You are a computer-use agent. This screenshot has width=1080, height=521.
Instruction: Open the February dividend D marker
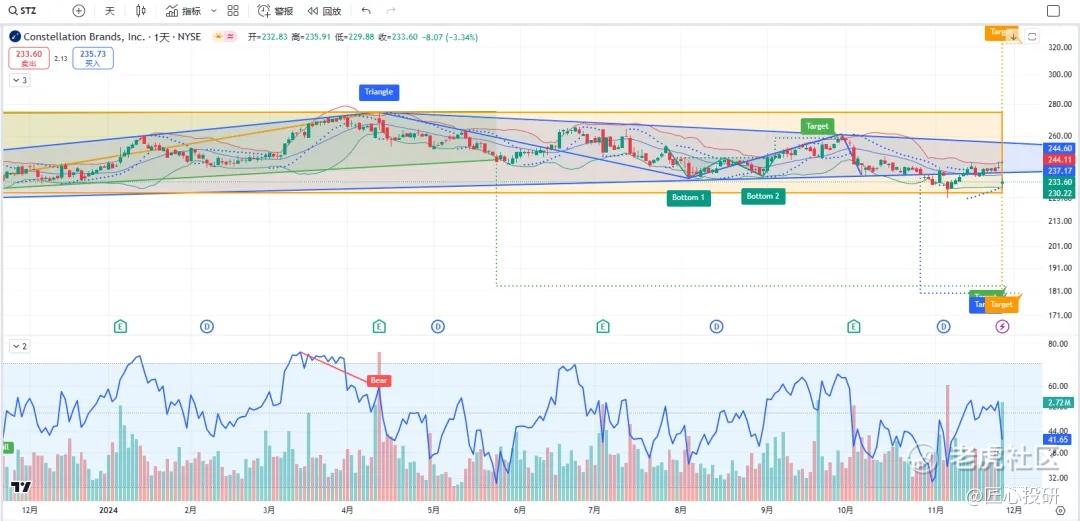(x=207, y=326)
